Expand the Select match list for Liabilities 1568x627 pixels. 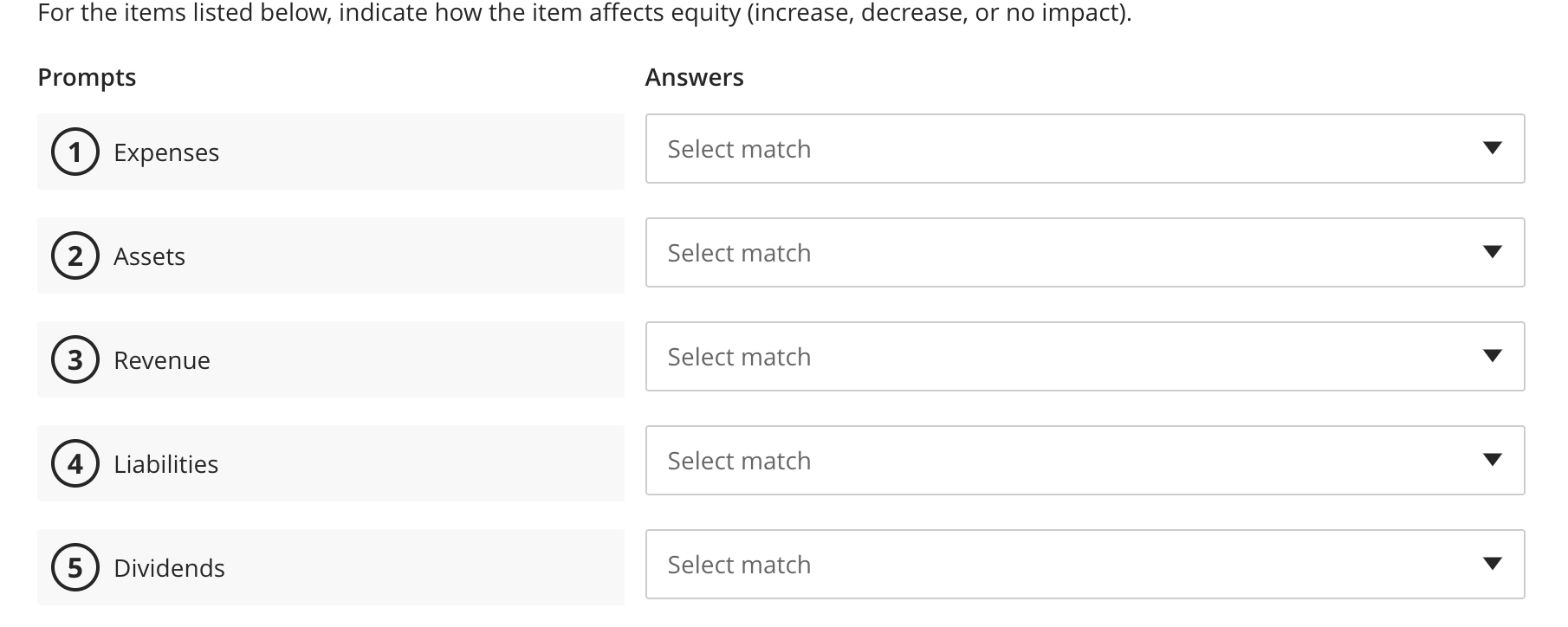pos(1085,460)
